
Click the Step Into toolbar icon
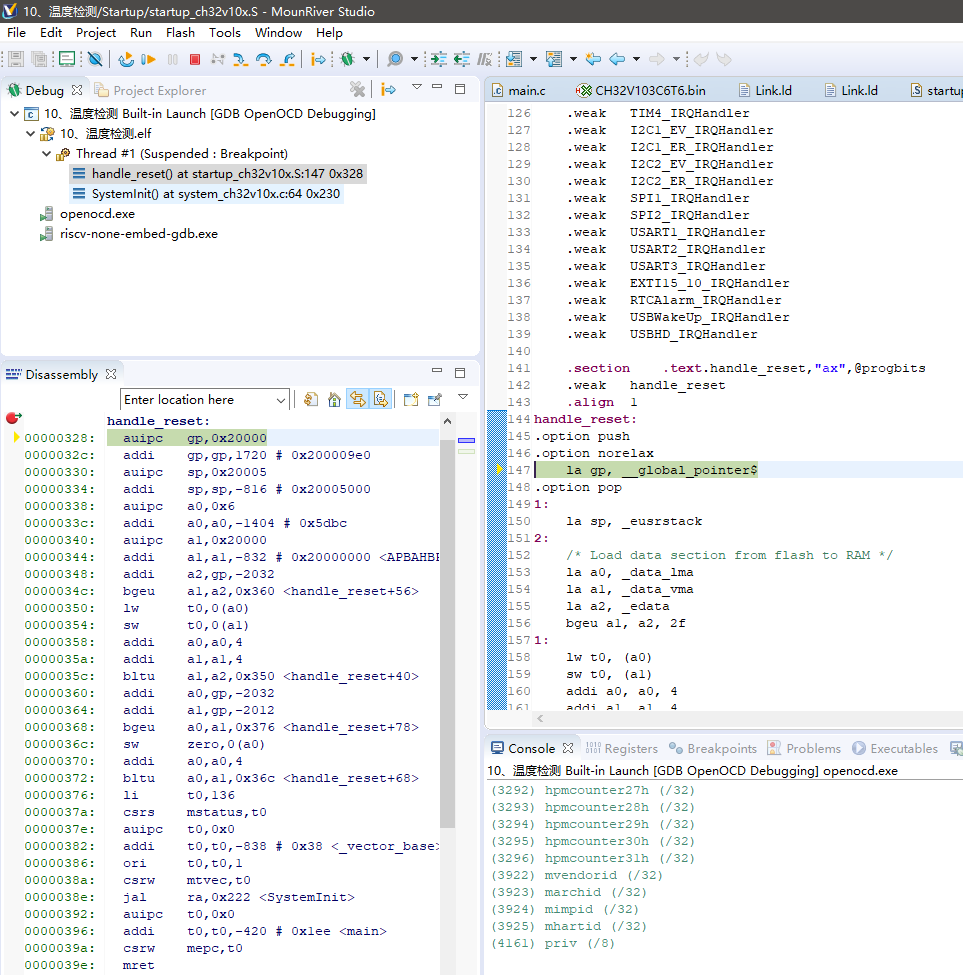click(240, 60)
